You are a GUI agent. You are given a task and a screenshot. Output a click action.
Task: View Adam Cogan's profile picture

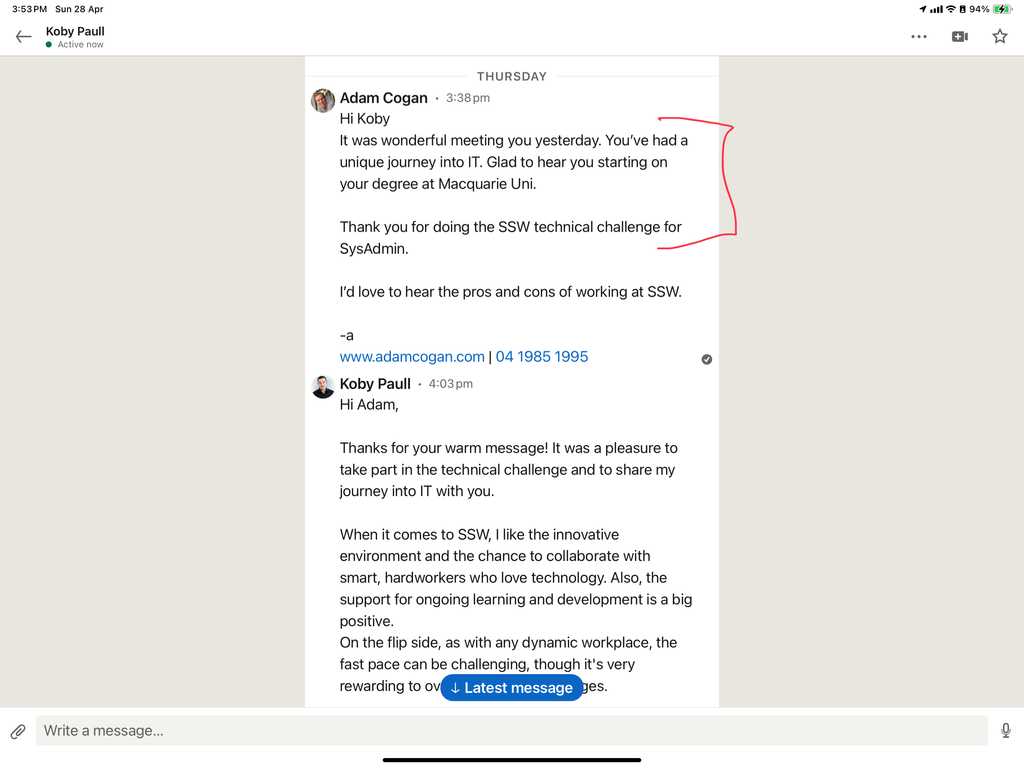pyautogui.click(x=321, y=100)
